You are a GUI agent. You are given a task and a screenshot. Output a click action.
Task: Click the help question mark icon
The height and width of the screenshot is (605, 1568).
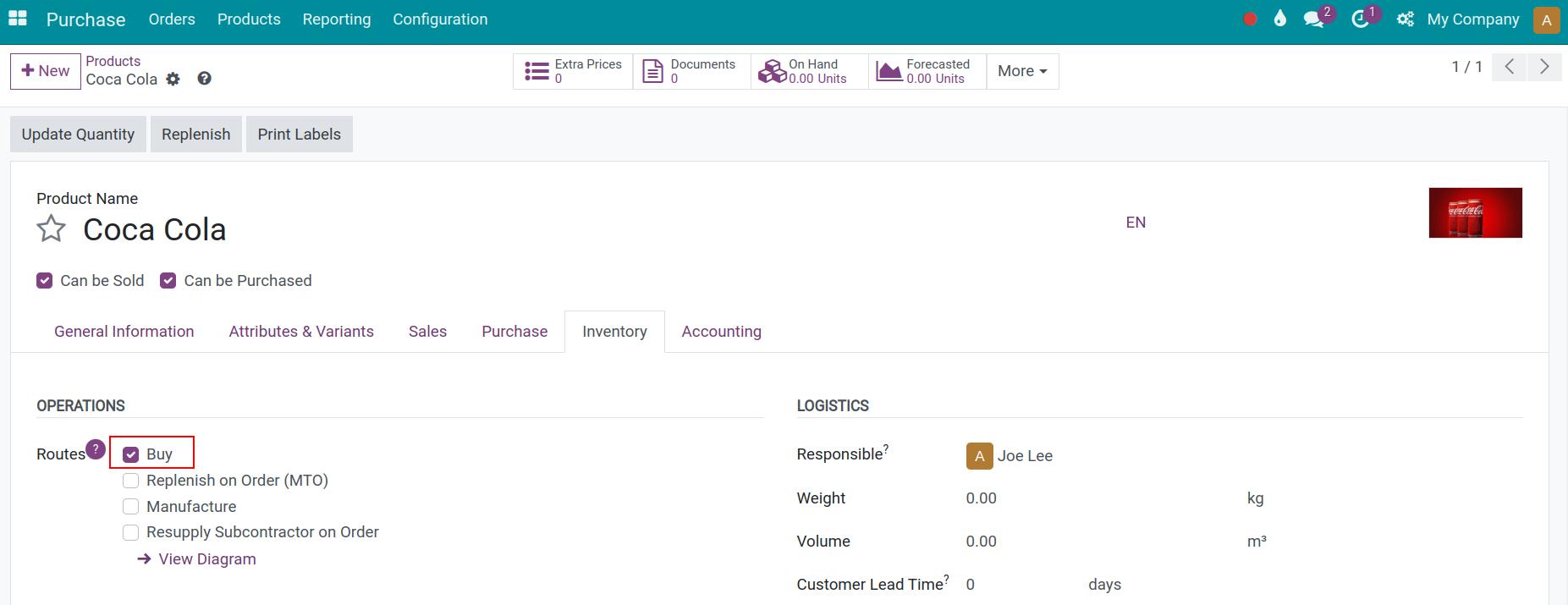pyautogui.click(x=204, y=79)
